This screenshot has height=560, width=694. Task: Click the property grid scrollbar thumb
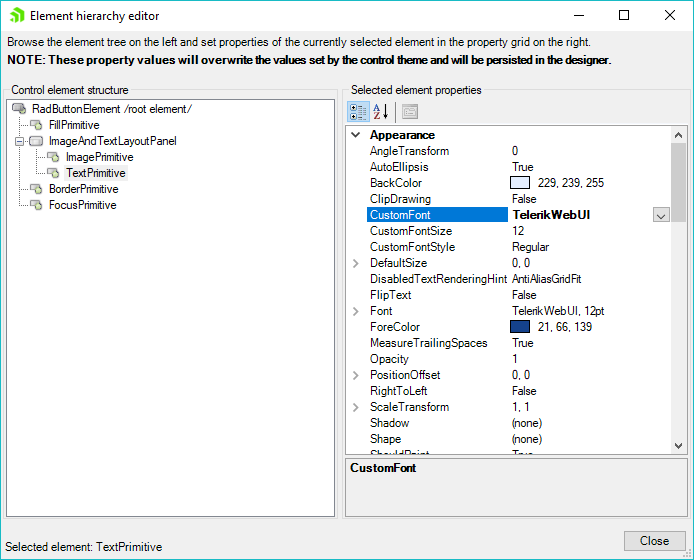click(x=678, y=182)
